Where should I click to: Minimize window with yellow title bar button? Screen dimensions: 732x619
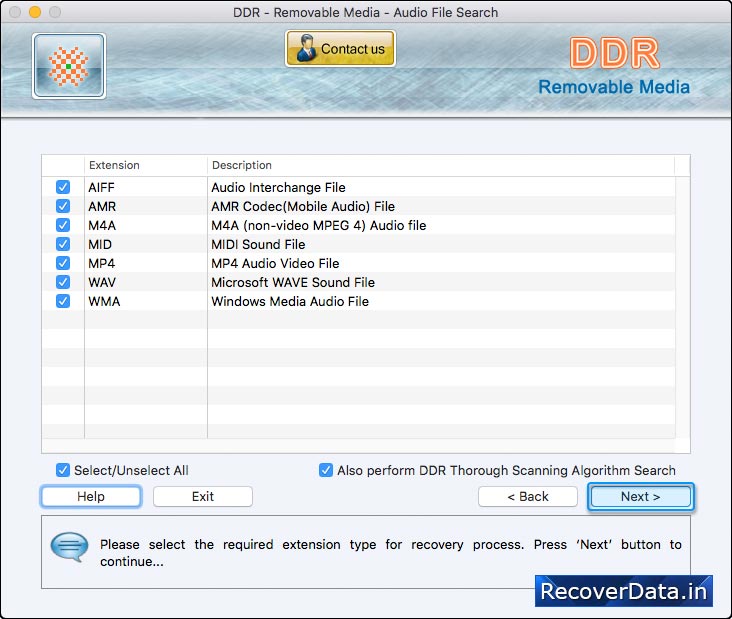[35, 12]
